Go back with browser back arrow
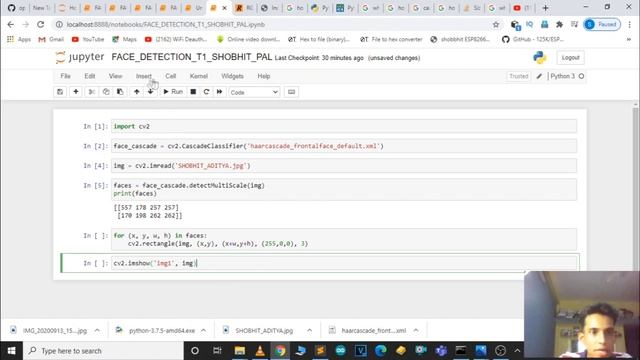The image size is (640, 360). coord(11,24)
